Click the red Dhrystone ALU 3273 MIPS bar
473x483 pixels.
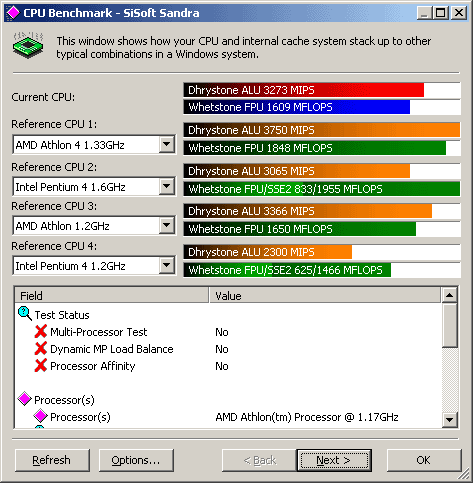(303, 90)
